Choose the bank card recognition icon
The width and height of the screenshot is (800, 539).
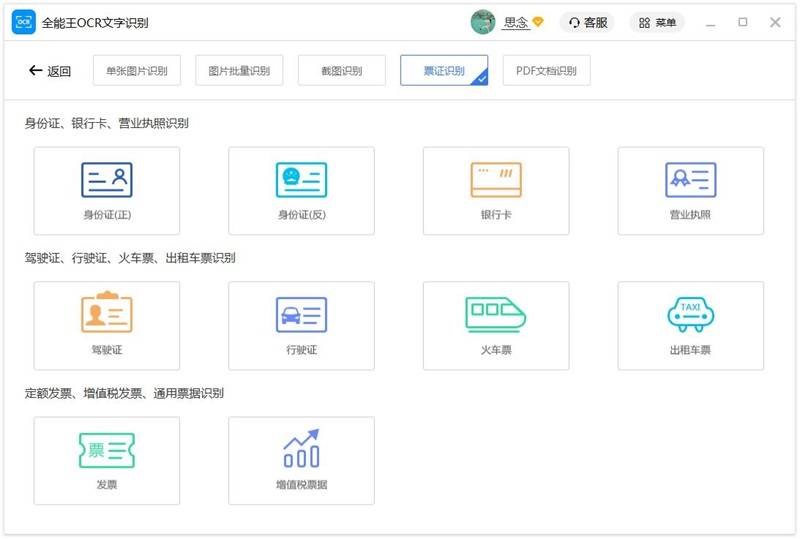496,180
